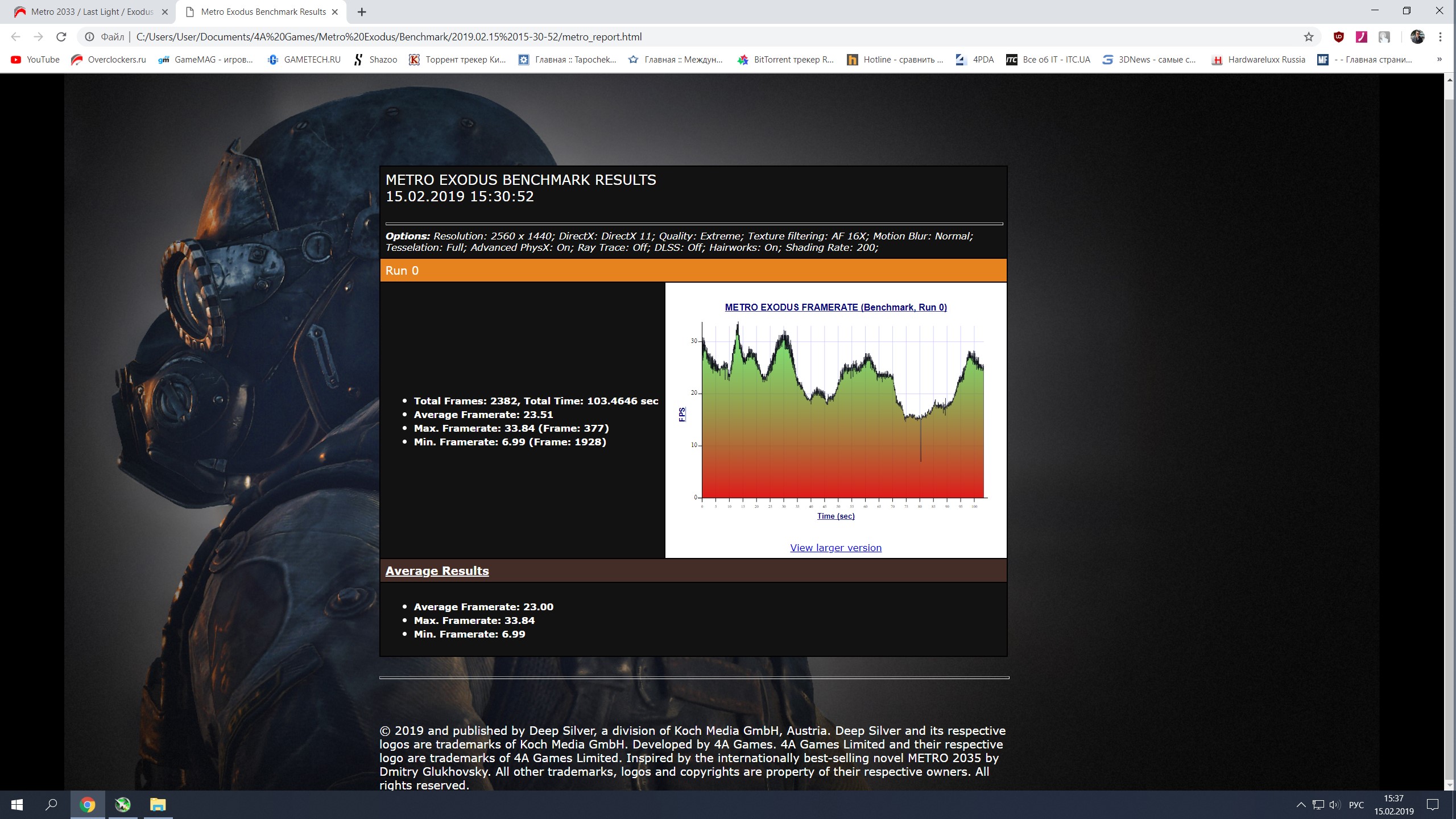
Task: Click the Metro Exodus Framerate chart title link
Action: 835,307
